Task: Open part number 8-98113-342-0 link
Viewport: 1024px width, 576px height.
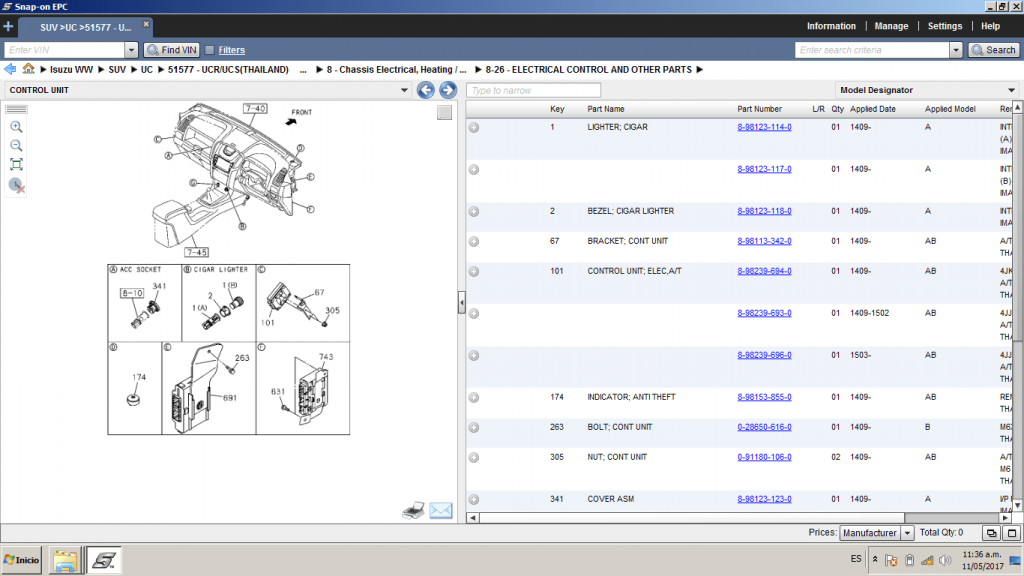Action: point(764,241)
